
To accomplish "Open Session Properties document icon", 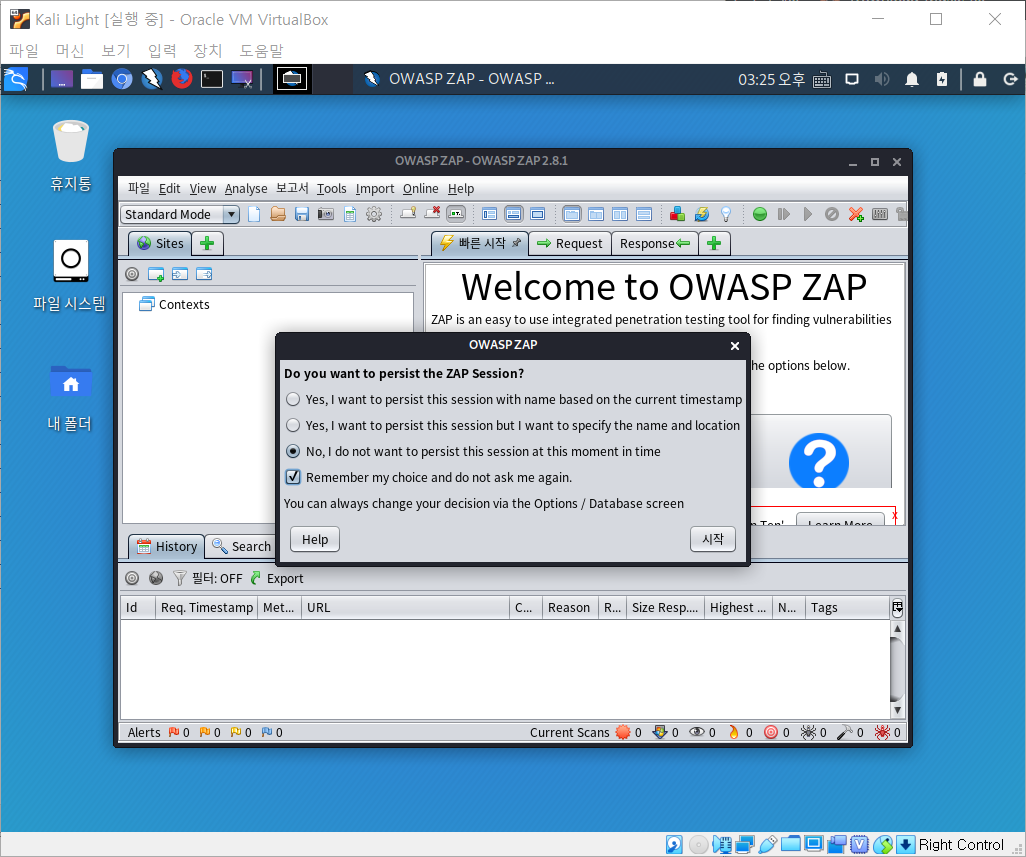I will coord(350,215).
